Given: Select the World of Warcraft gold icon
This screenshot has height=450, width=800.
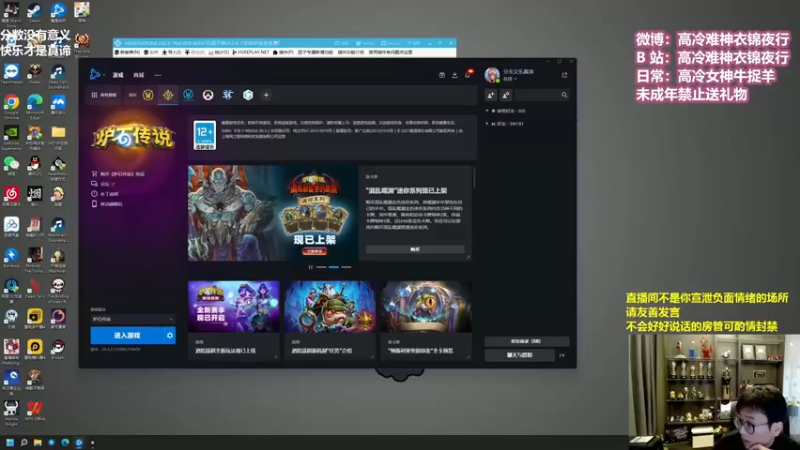Looking at the screenshot, I should pyautogui.click(x=148, y=95).
